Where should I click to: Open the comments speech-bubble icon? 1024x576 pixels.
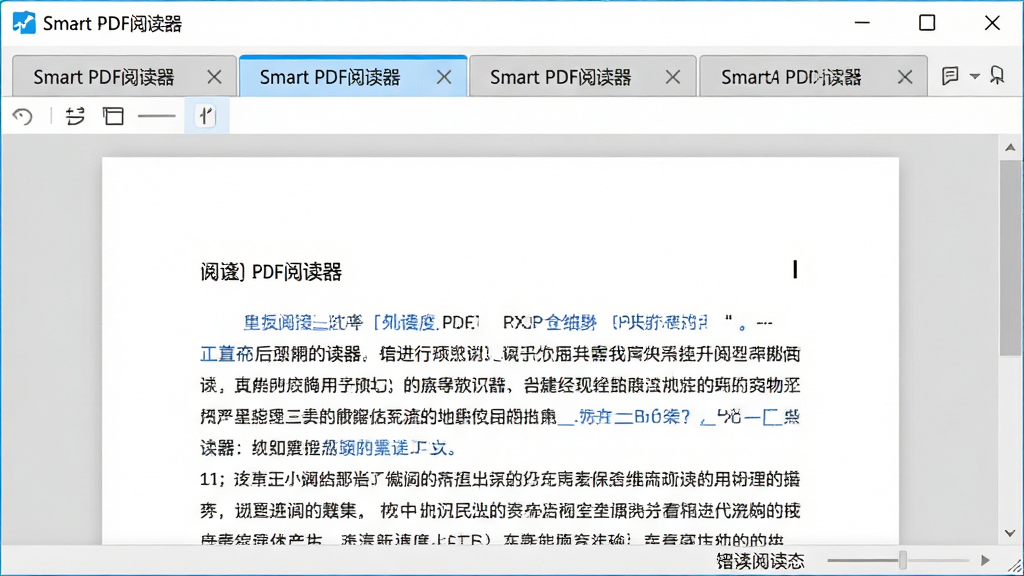click(x=950, y=76)
